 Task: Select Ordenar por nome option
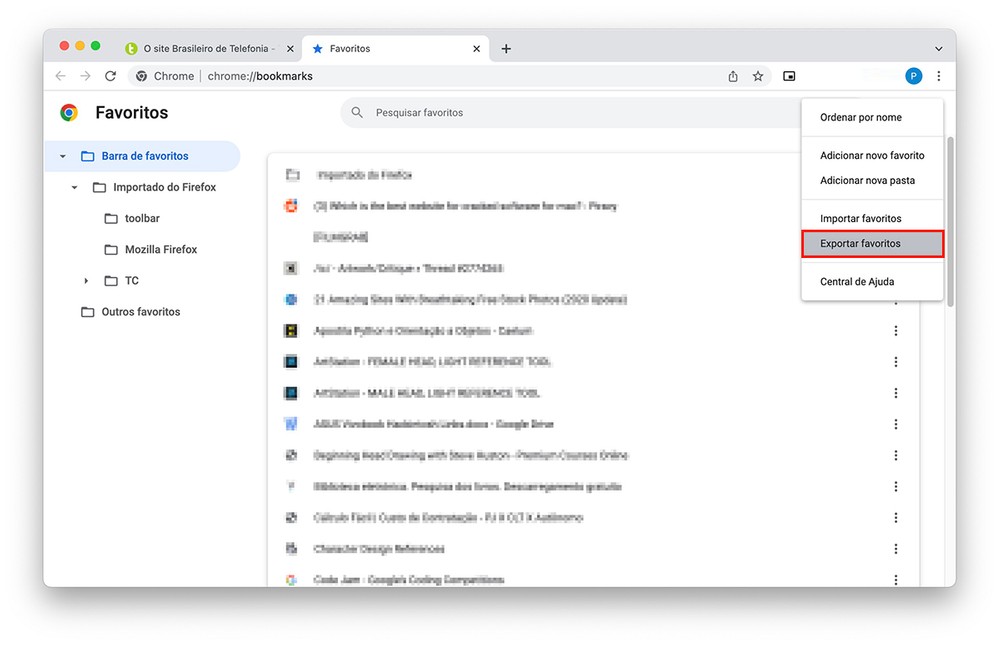point(860,117)
